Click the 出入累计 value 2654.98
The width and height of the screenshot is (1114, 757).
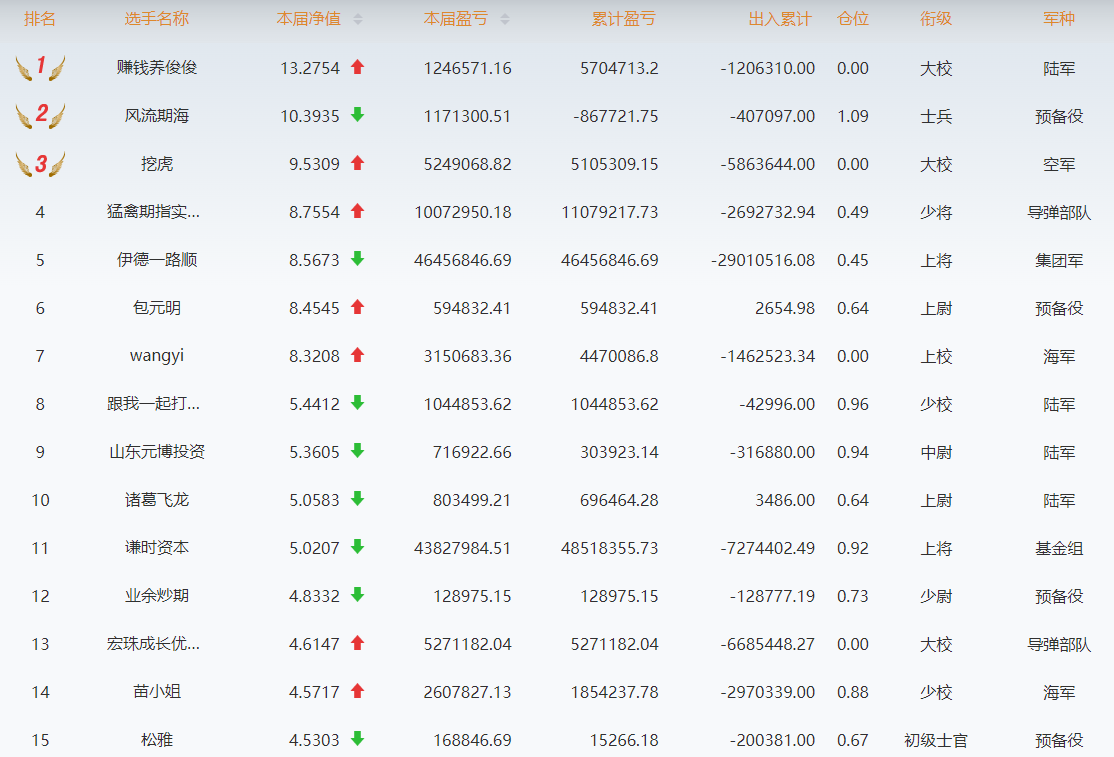784,308
